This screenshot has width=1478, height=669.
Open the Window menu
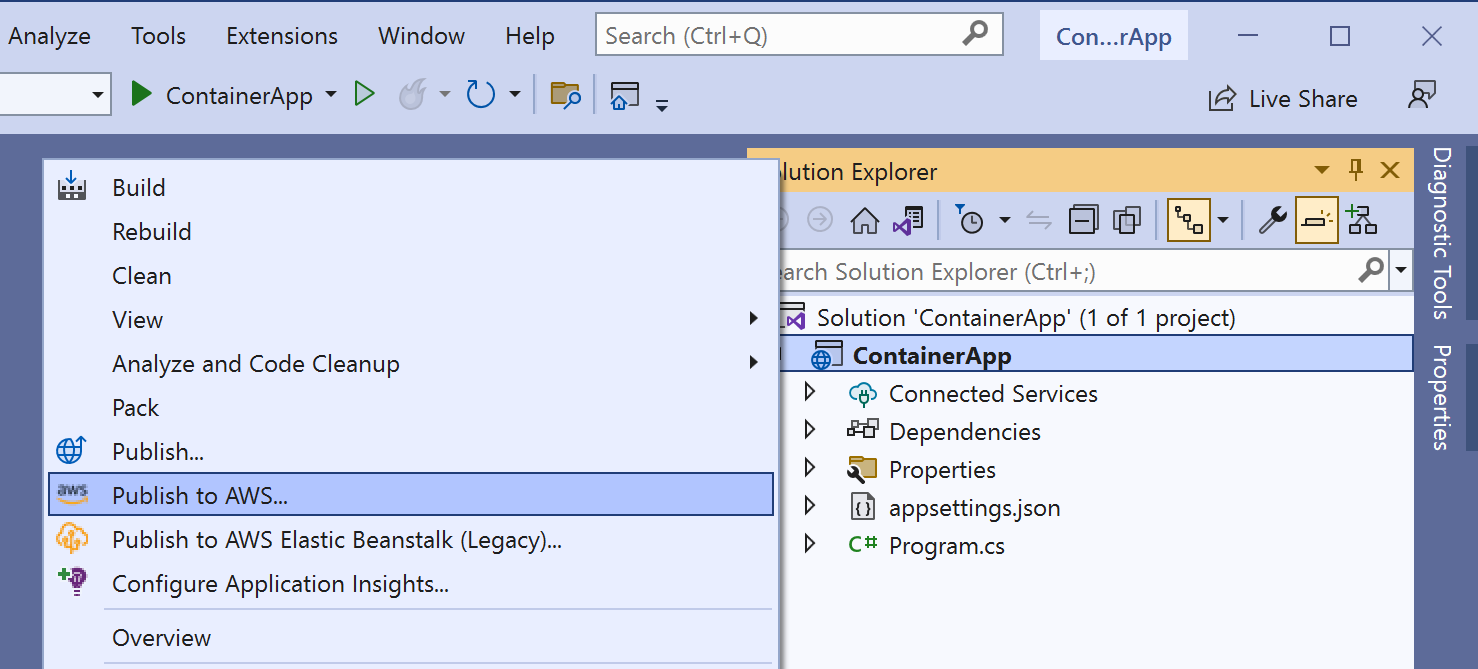421,36
